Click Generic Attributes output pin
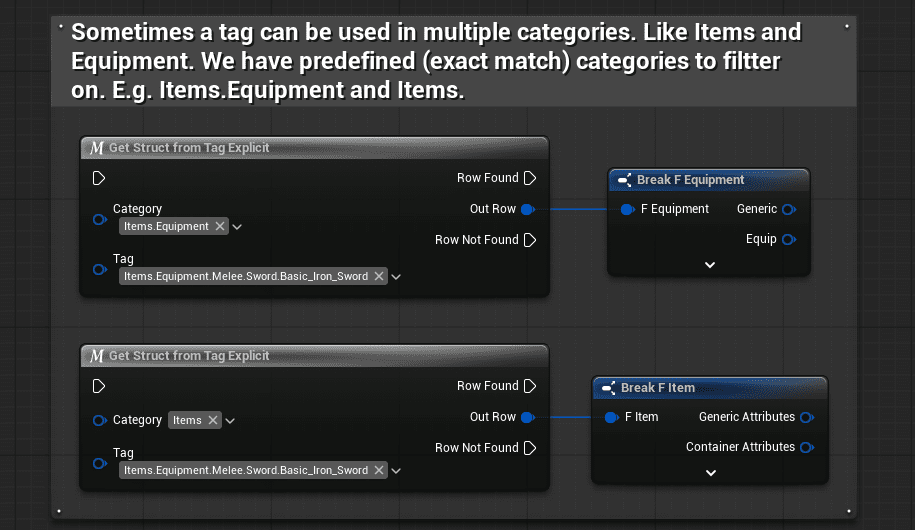This screenshot has width=915, height=530. click(x=807, y=417)
